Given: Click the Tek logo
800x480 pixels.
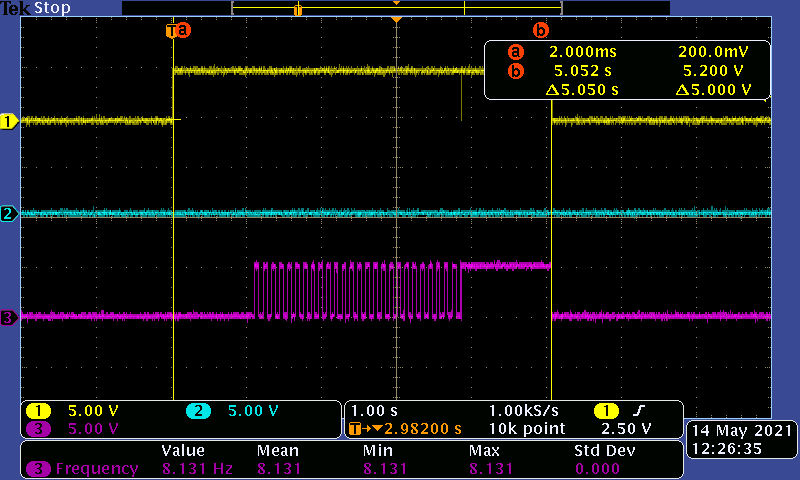Looking at the screenshot, I should [x=15, y=8].
